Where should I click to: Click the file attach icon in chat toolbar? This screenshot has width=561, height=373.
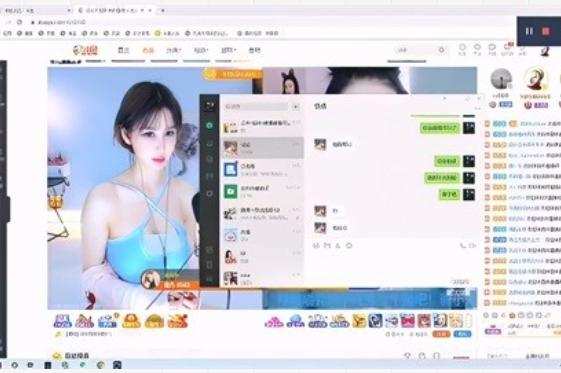point(327,245)
